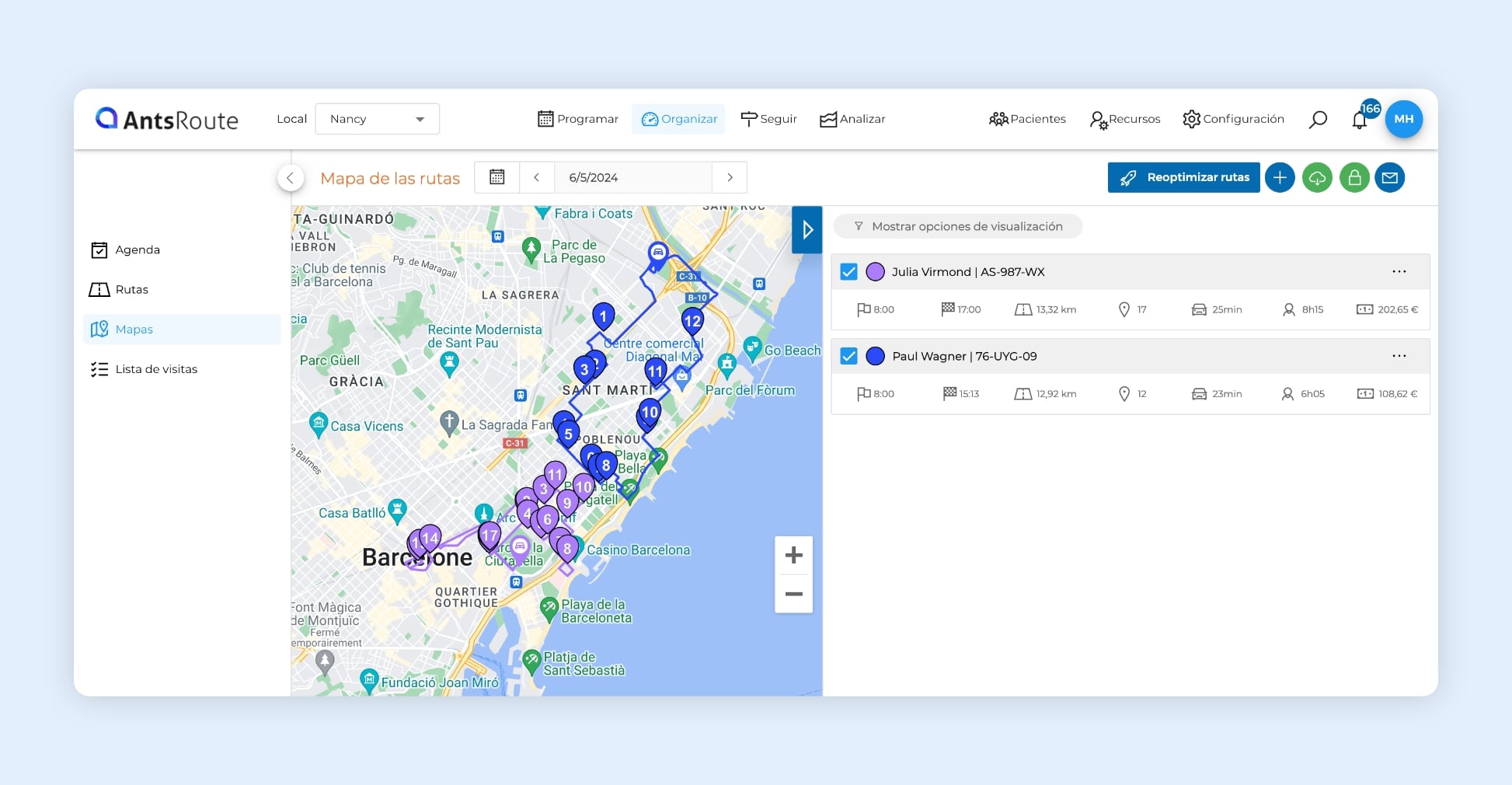Click the green cloud upload icon
This screenshot has height=785, width=1512.
(1317, 178)
